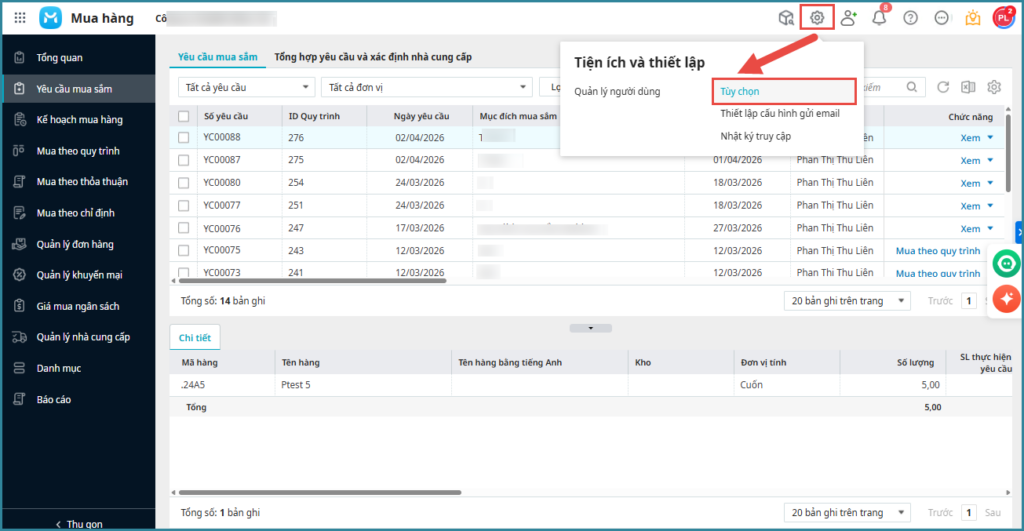Choose Nhật ký truy cập option
Viewport: 1024px width, 531px height.
tap(756, 137)
